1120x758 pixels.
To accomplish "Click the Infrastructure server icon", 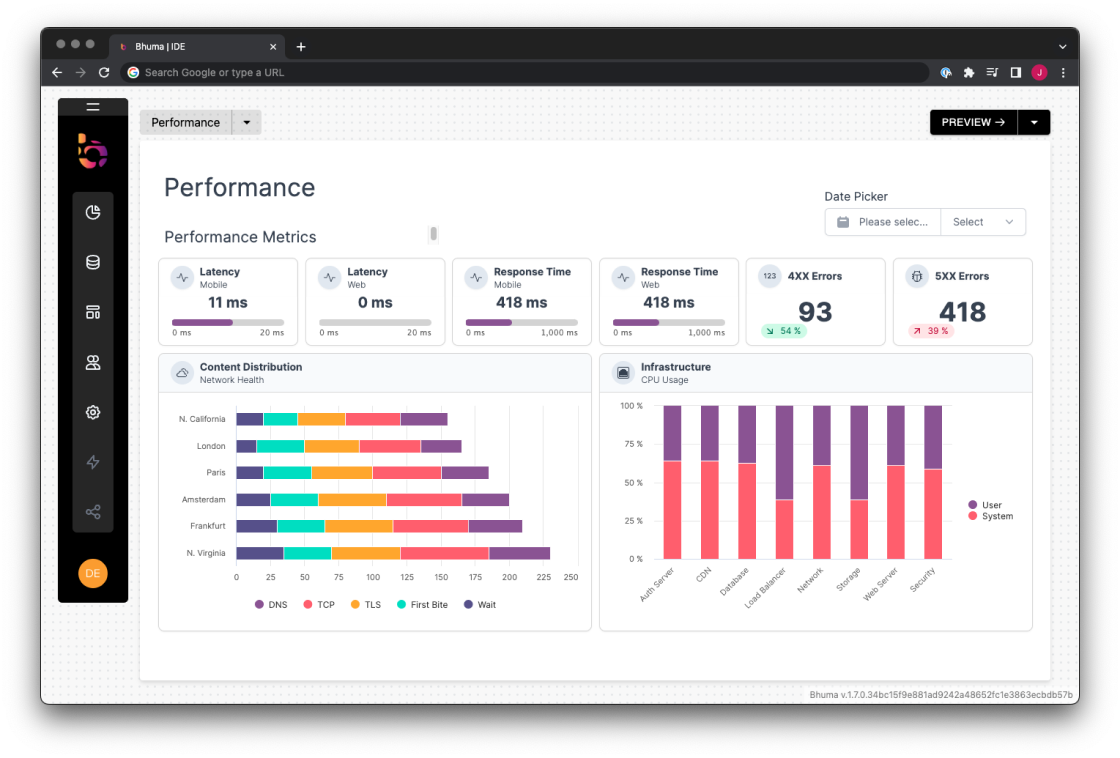I will tap(624, 372).
